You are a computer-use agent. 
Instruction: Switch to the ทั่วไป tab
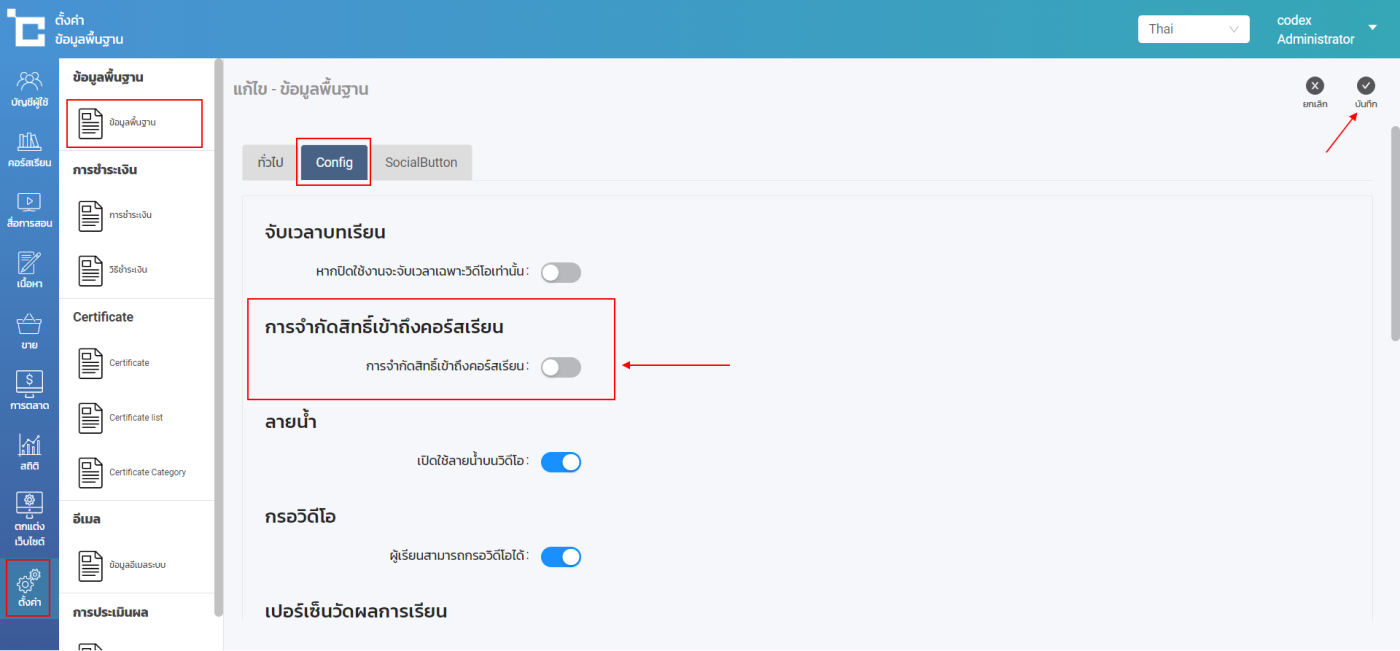coord(270,162)
